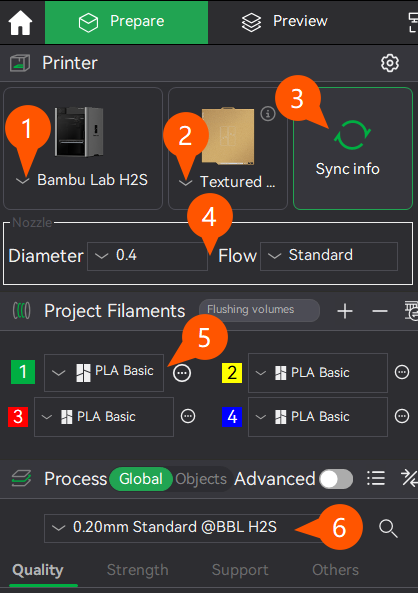Open Flushing volumes settings
418x593 pixels.
pyautogui.click(x=259, y=310)
